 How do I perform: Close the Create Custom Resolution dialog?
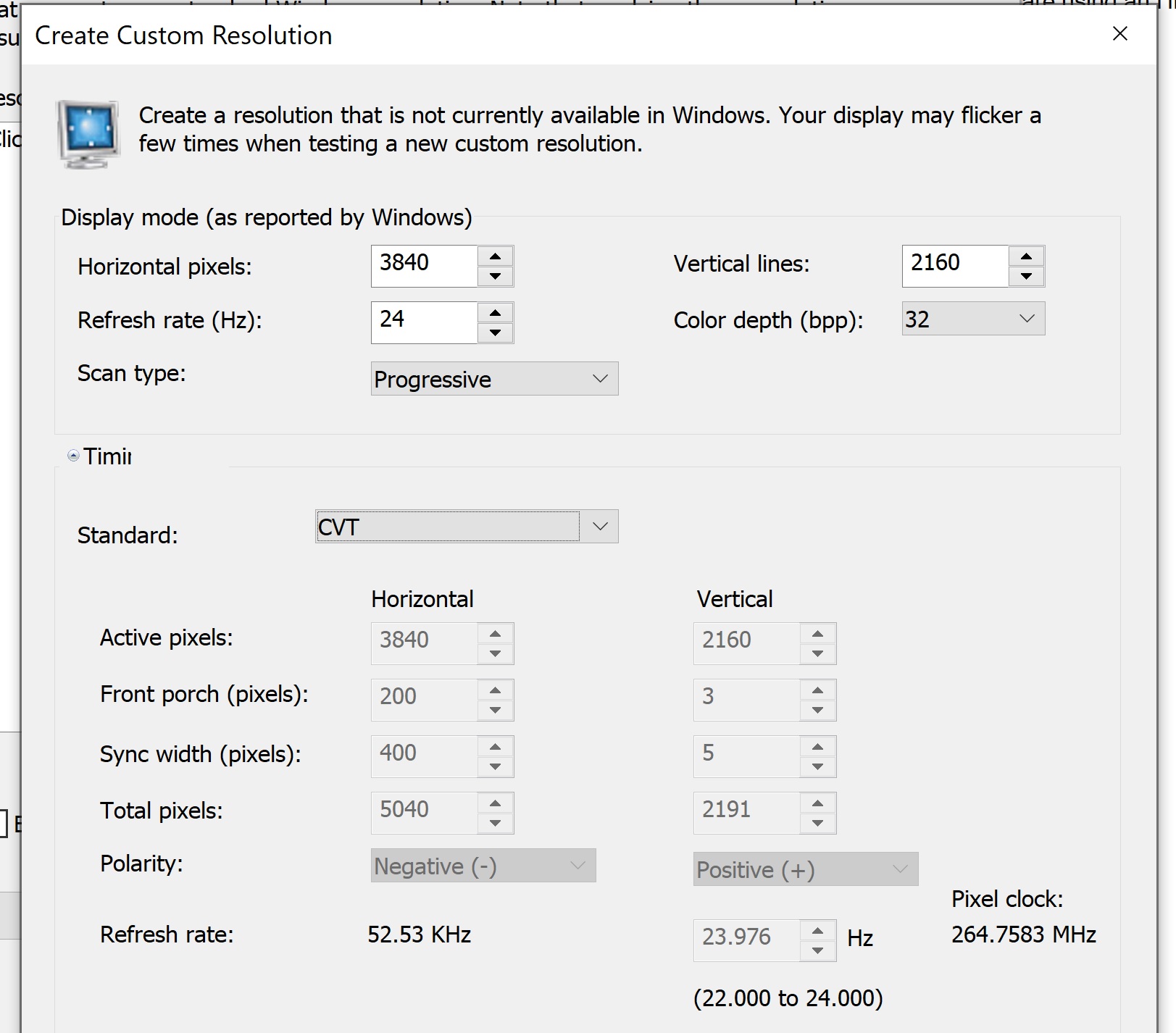point(1119,34)
